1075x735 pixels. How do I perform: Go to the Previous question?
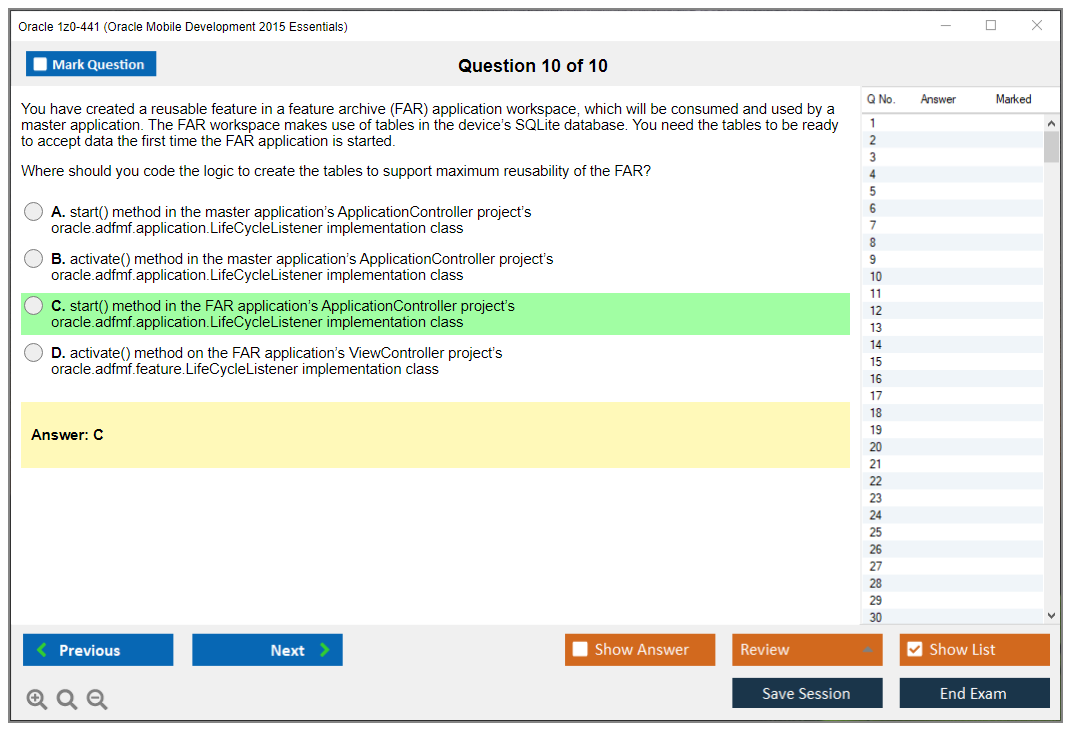(98, 649)
